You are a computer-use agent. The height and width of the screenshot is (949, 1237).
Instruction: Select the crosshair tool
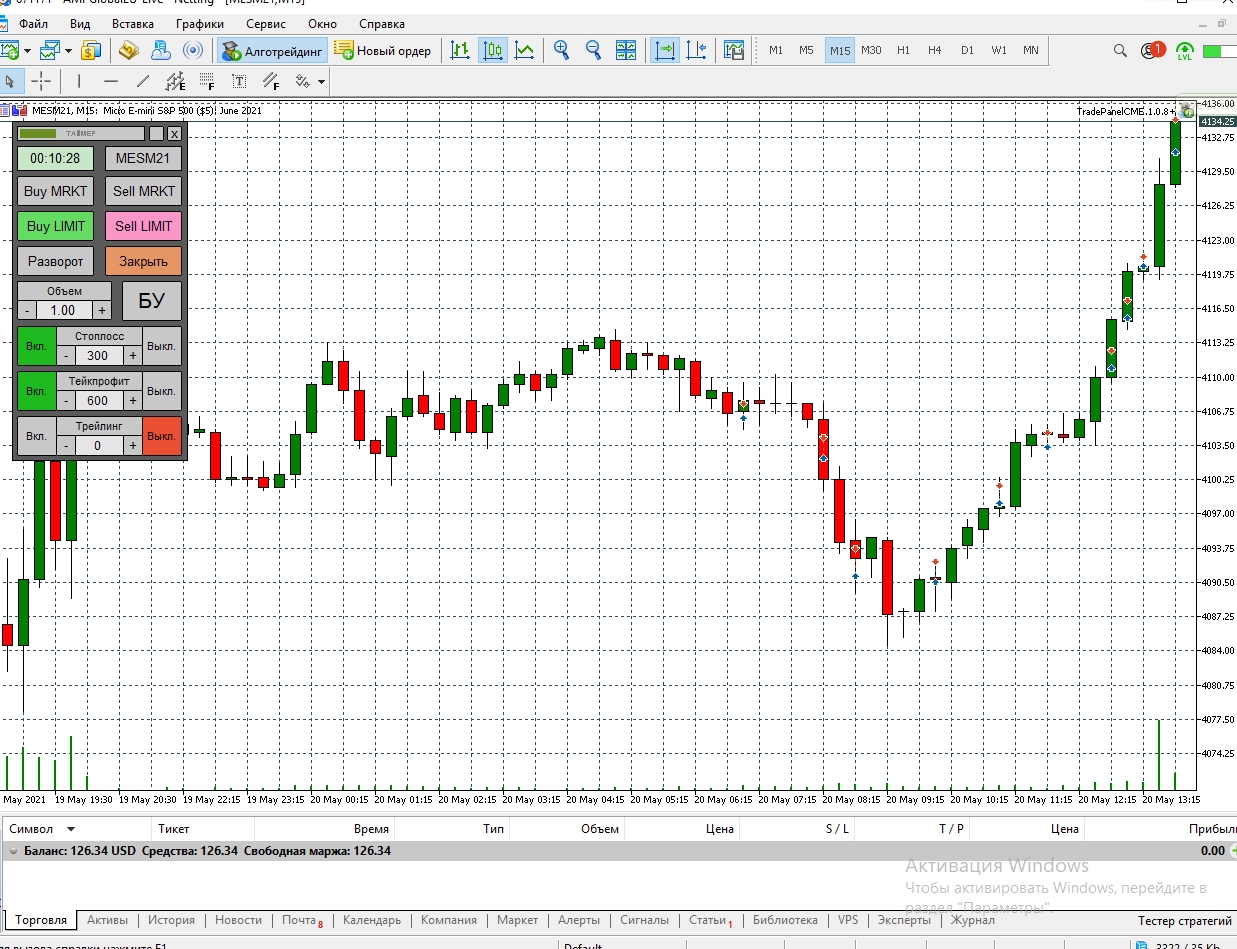pos(41,81)
